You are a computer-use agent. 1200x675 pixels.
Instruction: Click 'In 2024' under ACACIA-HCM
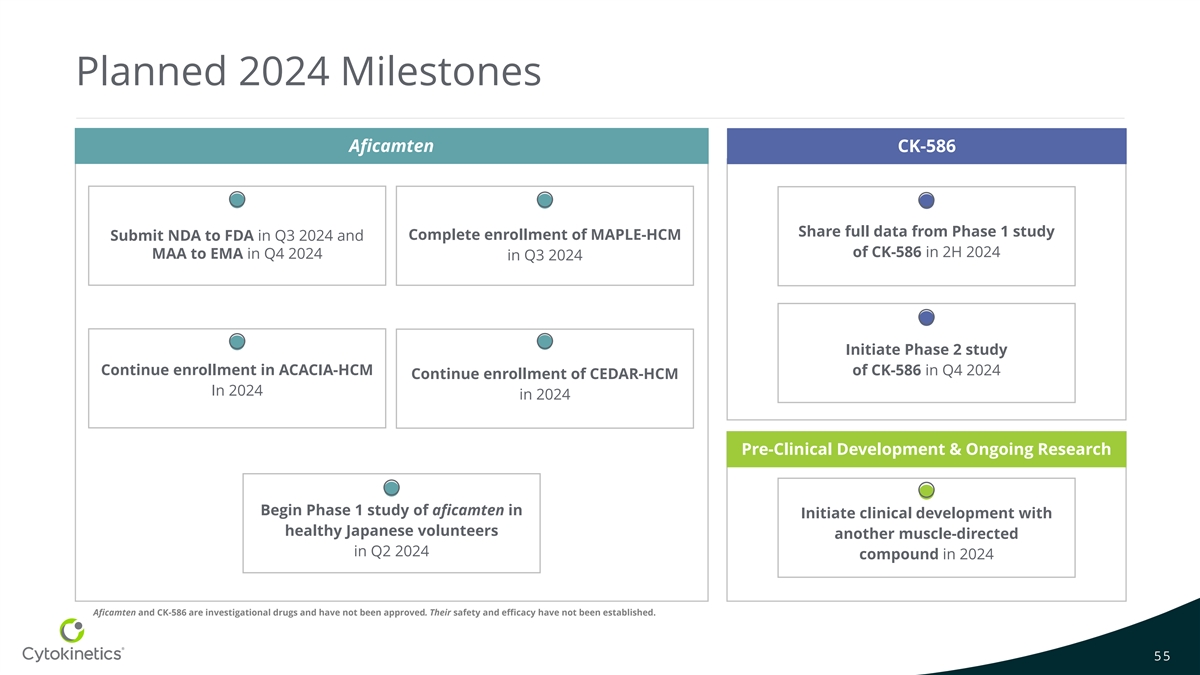(237, 391)
